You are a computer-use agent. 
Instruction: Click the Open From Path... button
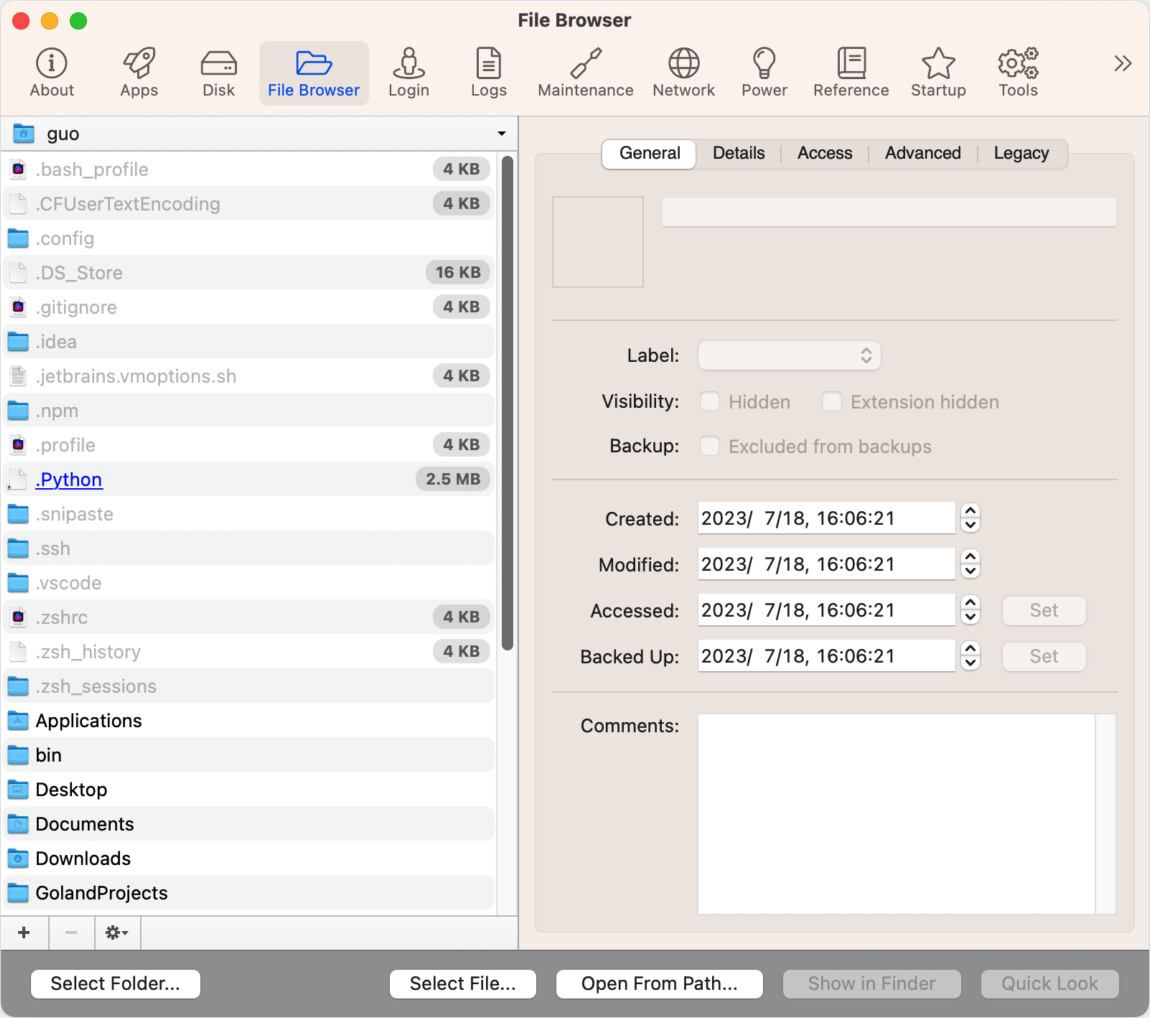point(659,984)
